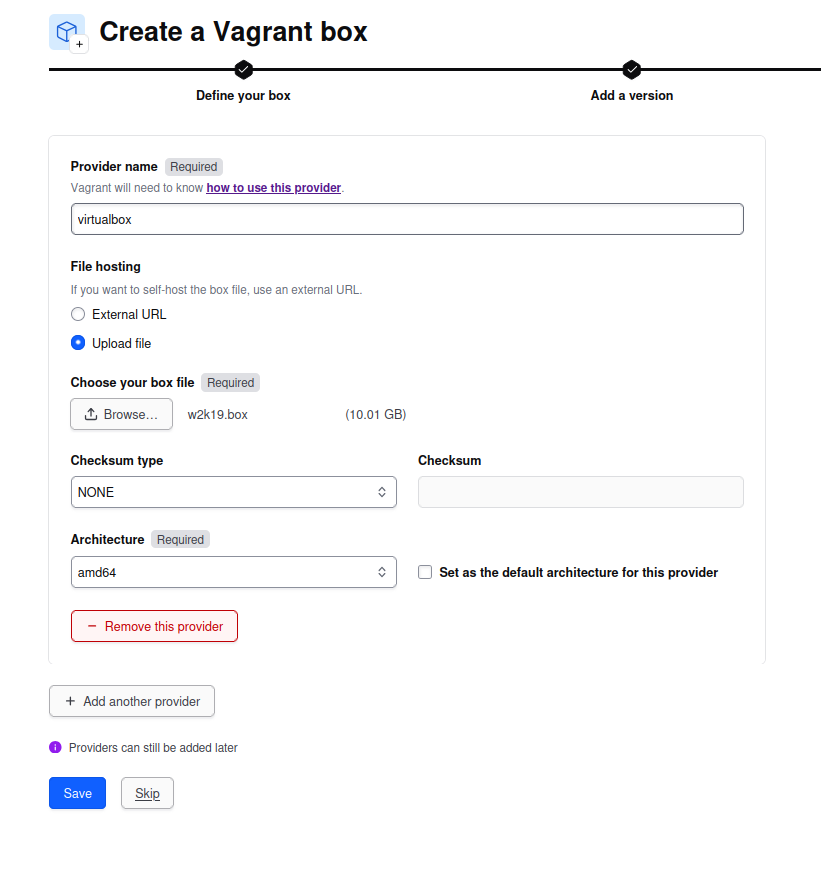Click the upload icon on Browse button

(91, 414)
